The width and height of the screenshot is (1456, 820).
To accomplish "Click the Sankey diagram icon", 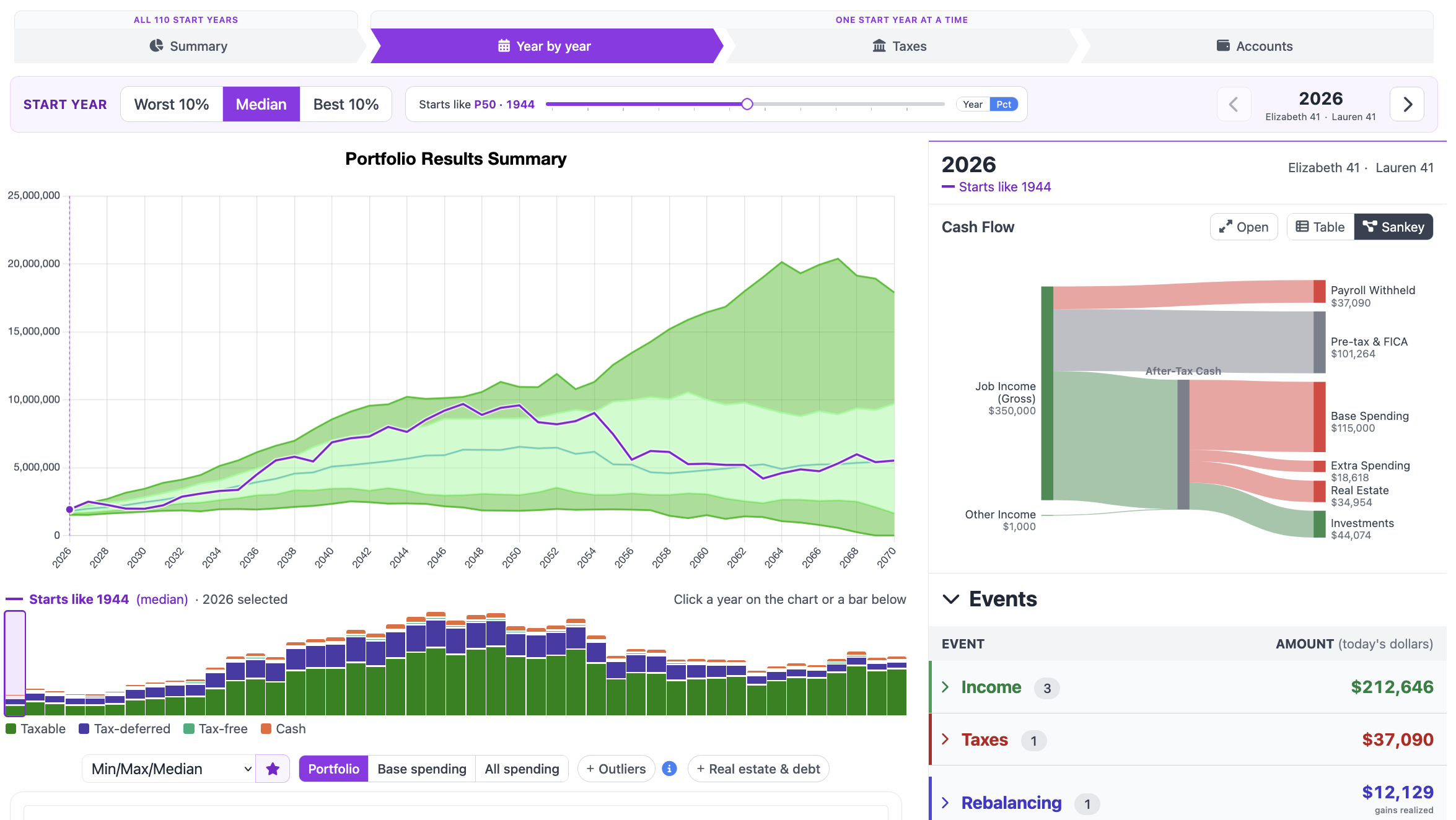I will (1369, 227).
